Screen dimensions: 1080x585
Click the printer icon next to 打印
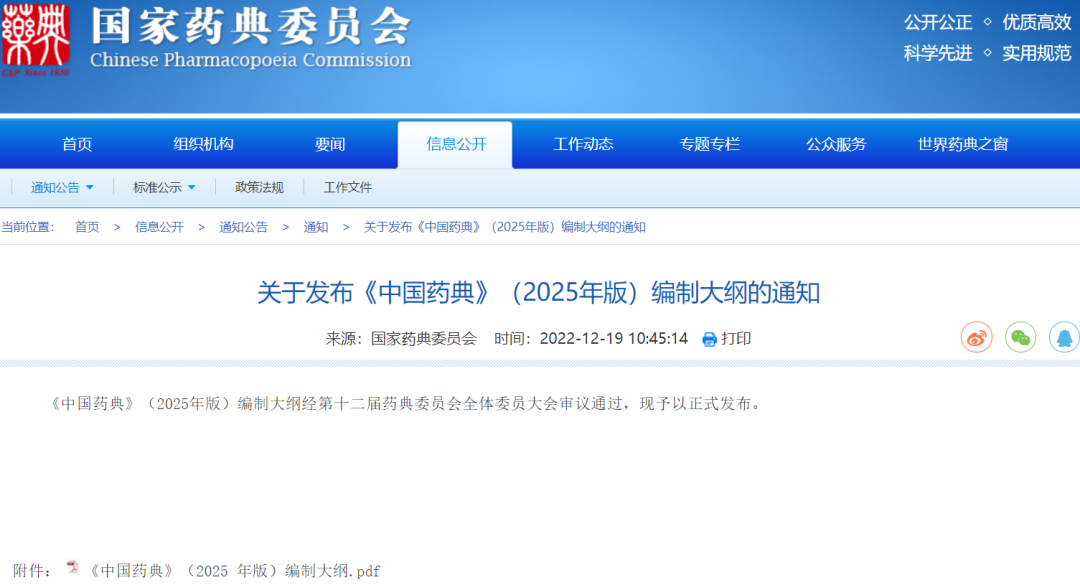pos(709,339)
